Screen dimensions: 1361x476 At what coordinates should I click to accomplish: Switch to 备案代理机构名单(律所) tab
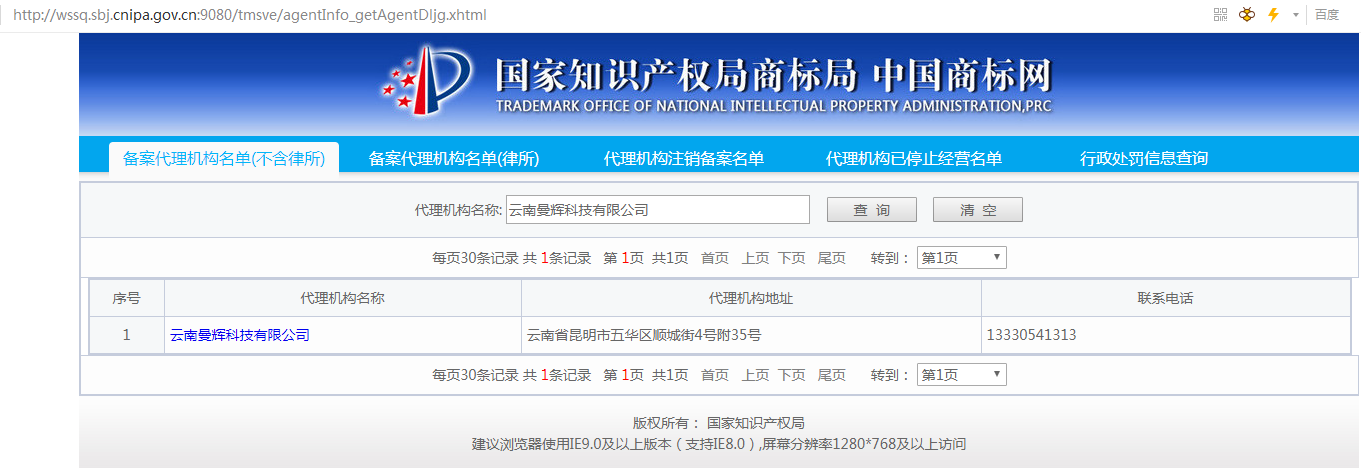tap(454, 158)
